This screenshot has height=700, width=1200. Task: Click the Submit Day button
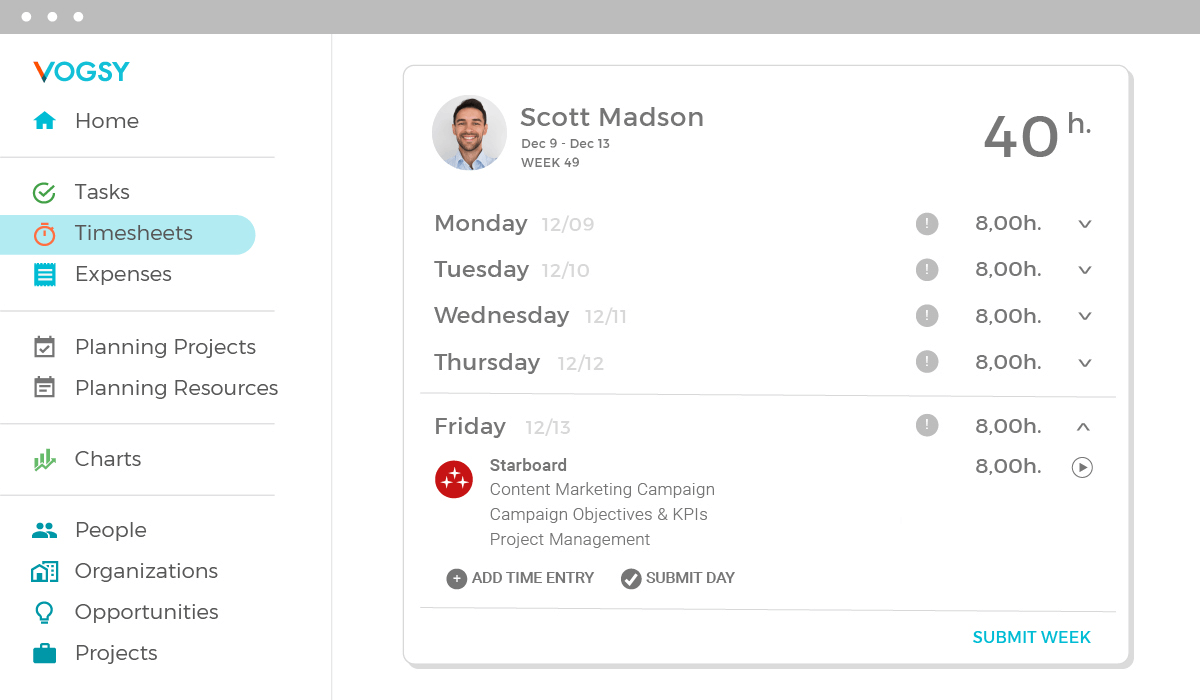(678, 578)
